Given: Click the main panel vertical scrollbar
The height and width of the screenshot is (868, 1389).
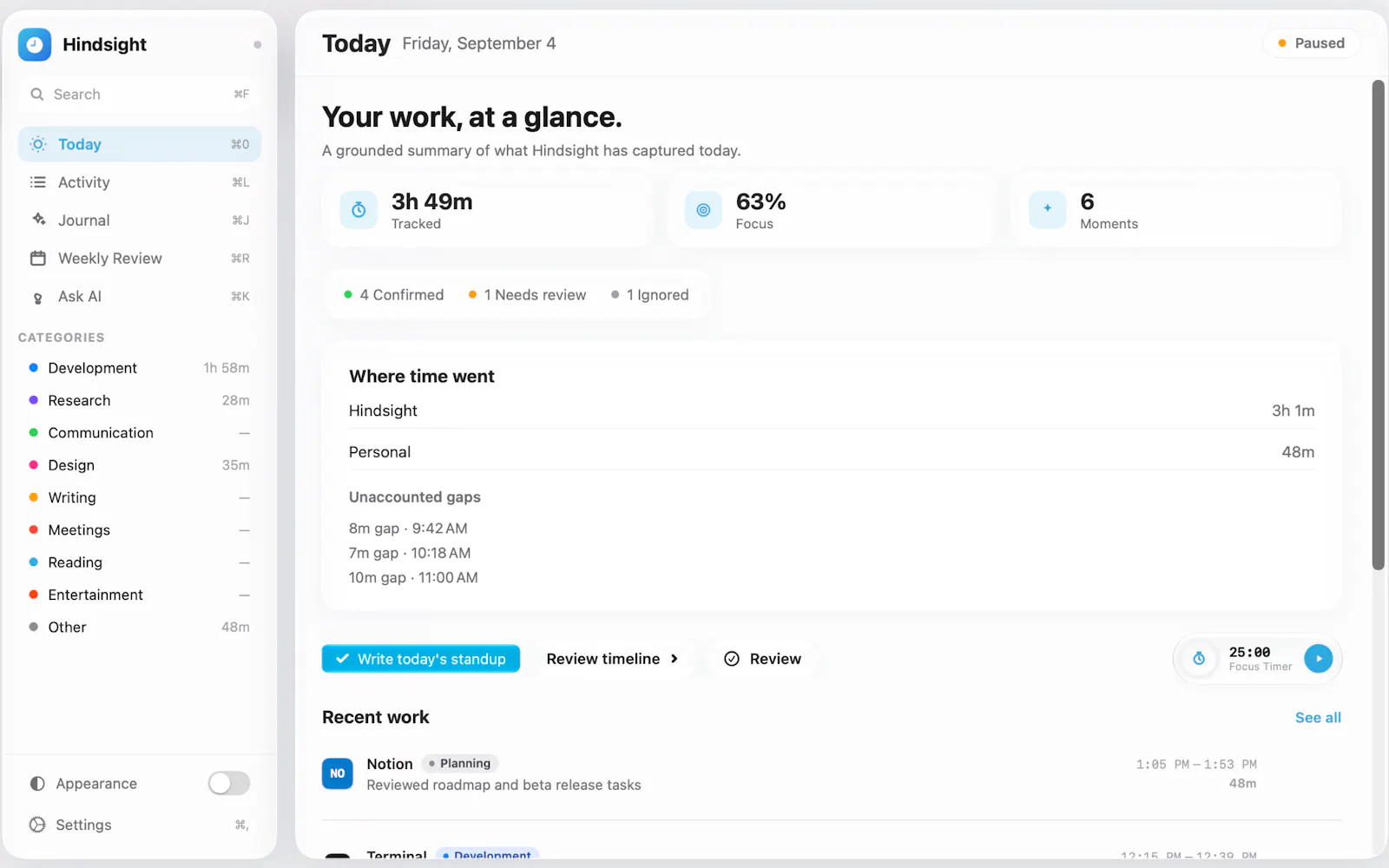Looking at the screenshot, I should 1378,325.
